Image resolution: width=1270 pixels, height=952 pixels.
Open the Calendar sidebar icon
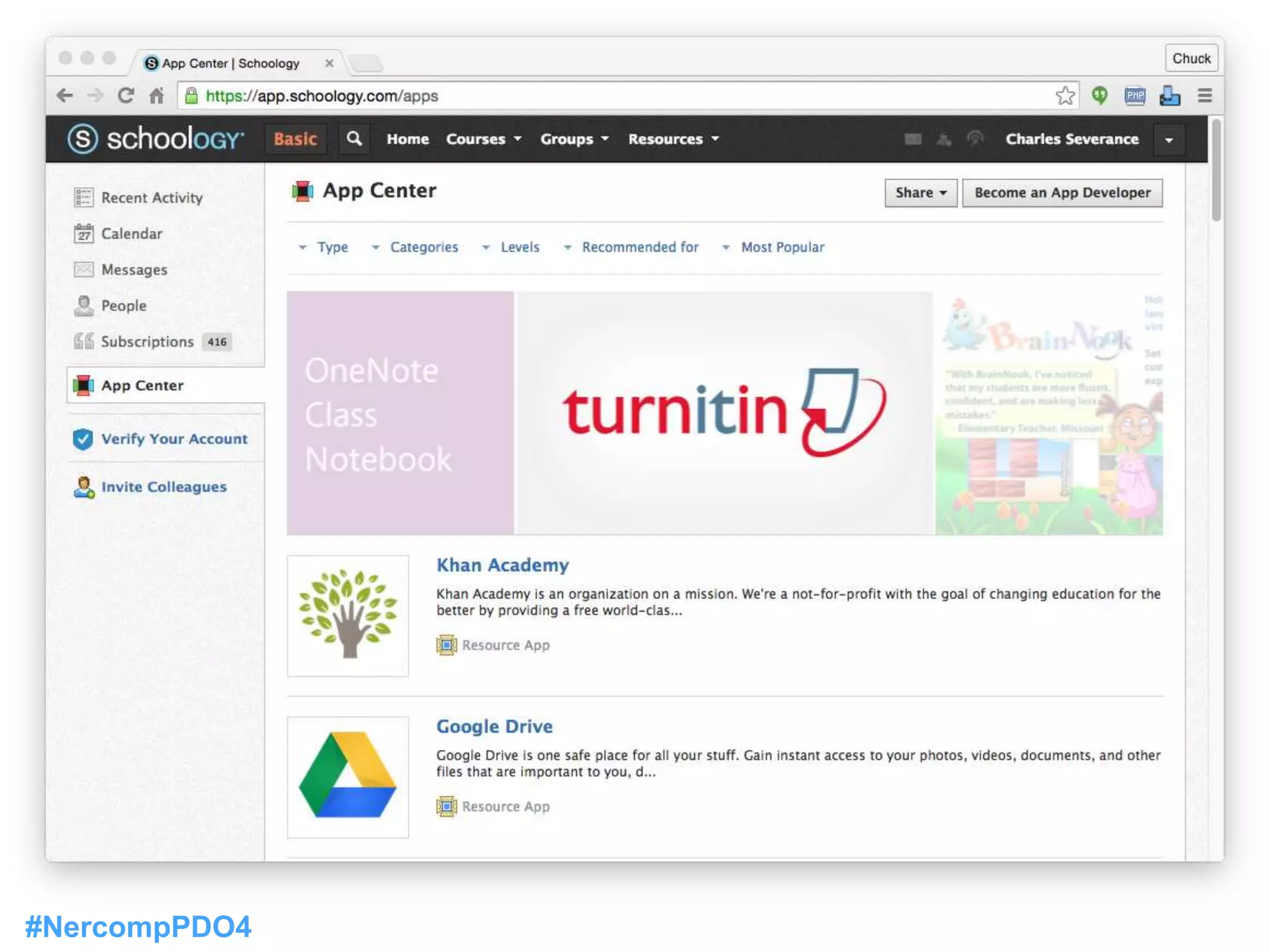click(x=84, y=234)
